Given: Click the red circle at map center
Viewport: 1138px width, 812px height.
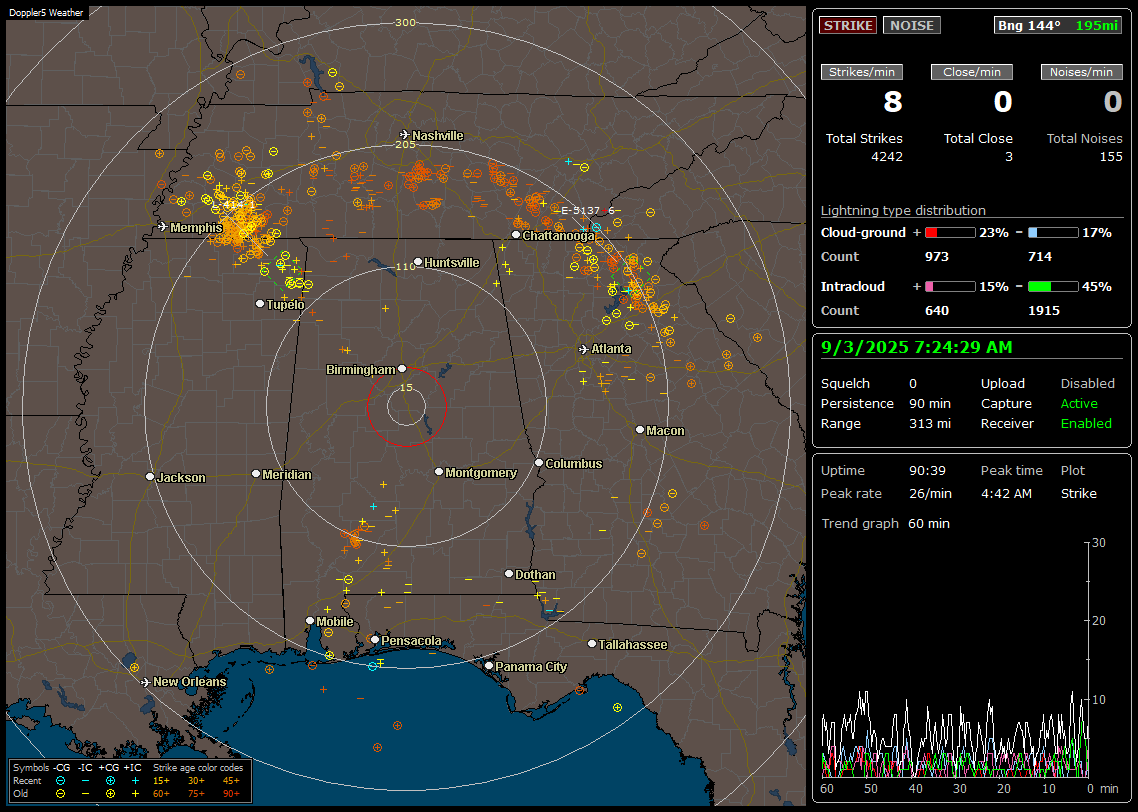Looking at the screenshot, I should (x=406, y=406).
